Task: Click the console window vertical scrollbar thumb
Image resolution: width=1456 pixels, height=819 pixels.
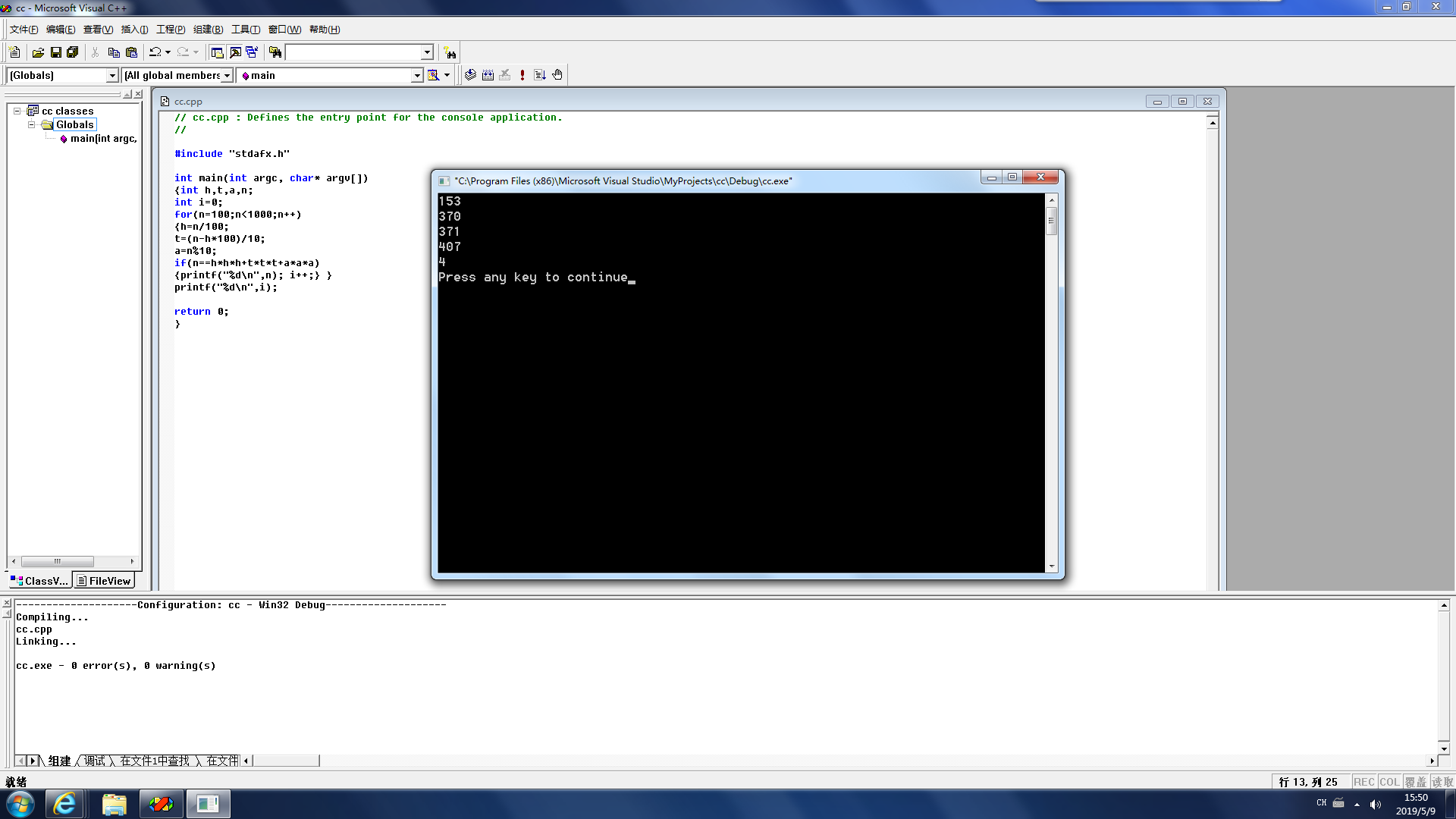Action: point(1051,222)
